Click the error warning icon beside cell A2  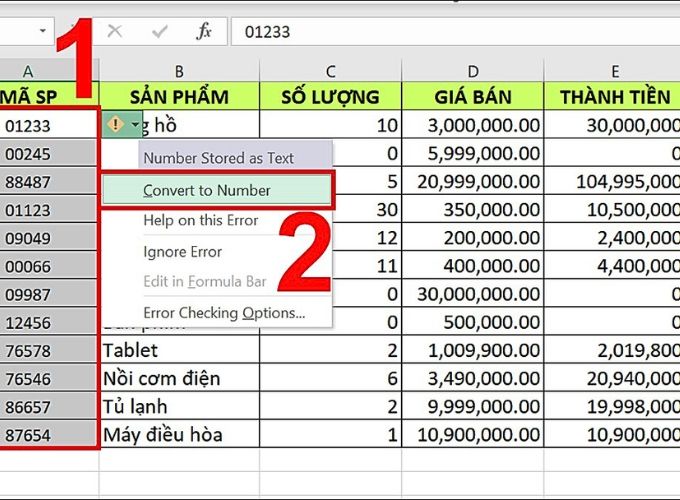click(x=115, y=124)
